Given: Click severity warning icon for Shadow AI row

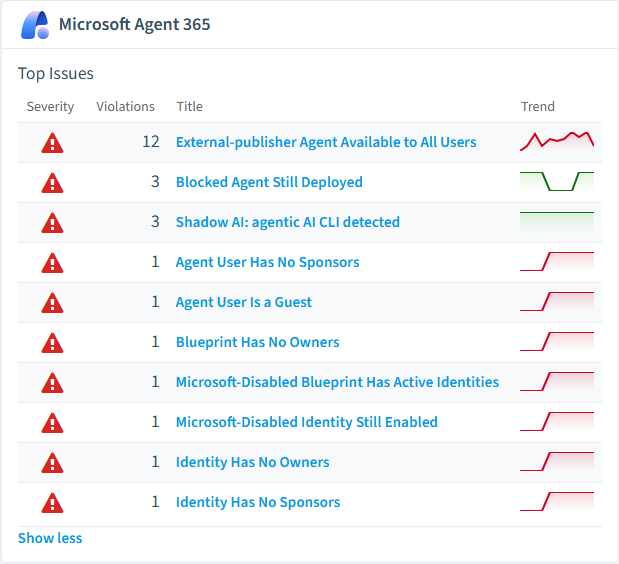Looking at the screenshot, I should pyautogui.click(x=53, y=223).
